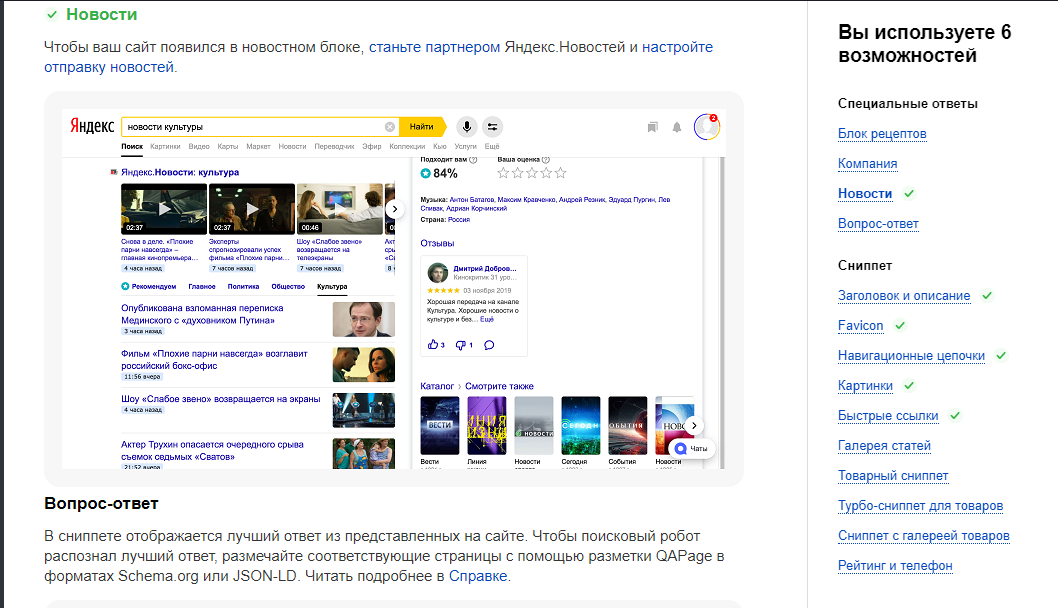Open the Яндекс.Новости: культура heading link
Image resolution: width=1058 pixels, height=608 pixels.
tap(179, 172)
